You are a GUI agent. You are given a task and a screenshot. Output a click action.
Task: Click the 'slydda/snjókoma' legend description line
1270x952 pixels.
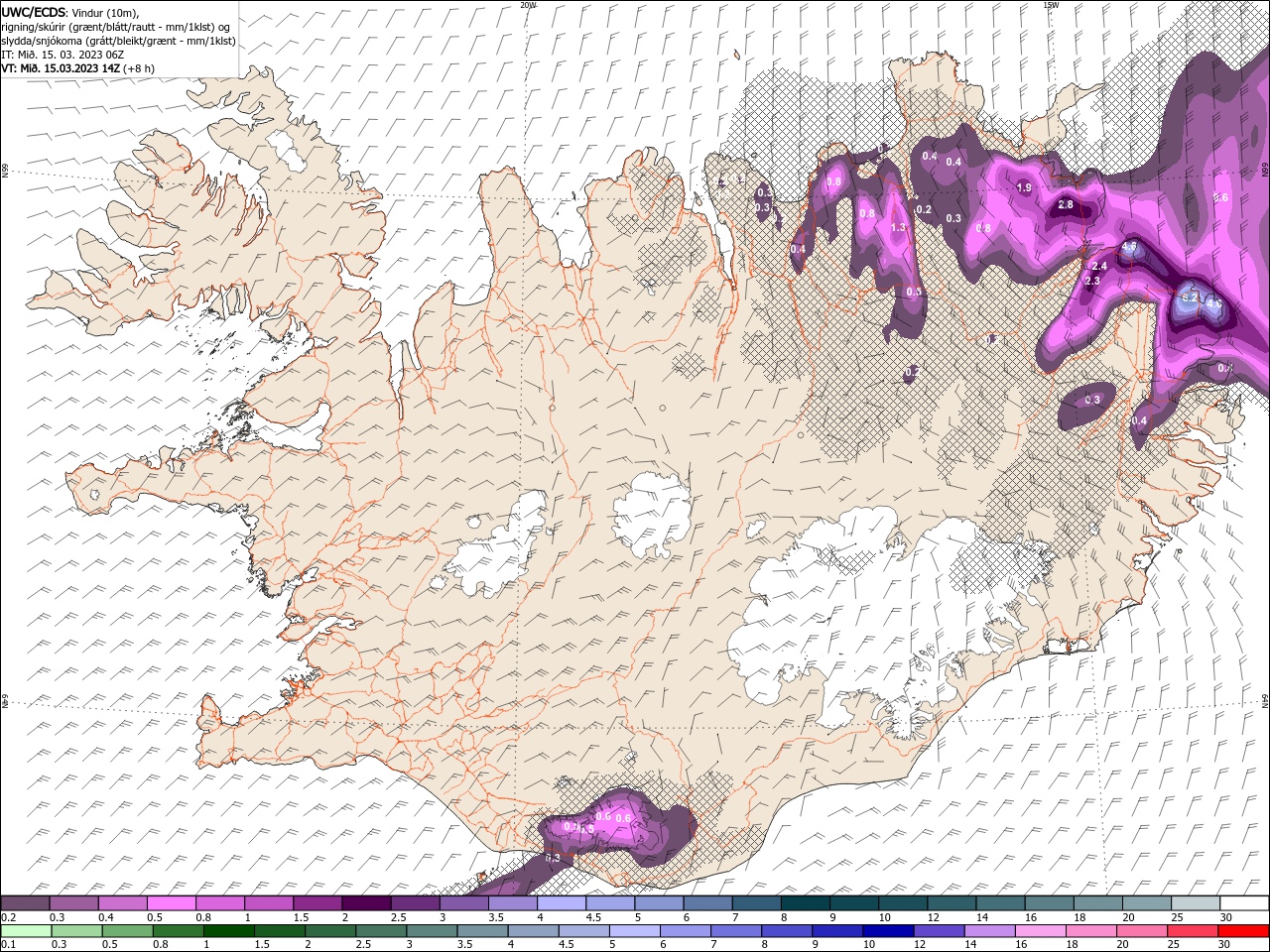pos(118,41)
